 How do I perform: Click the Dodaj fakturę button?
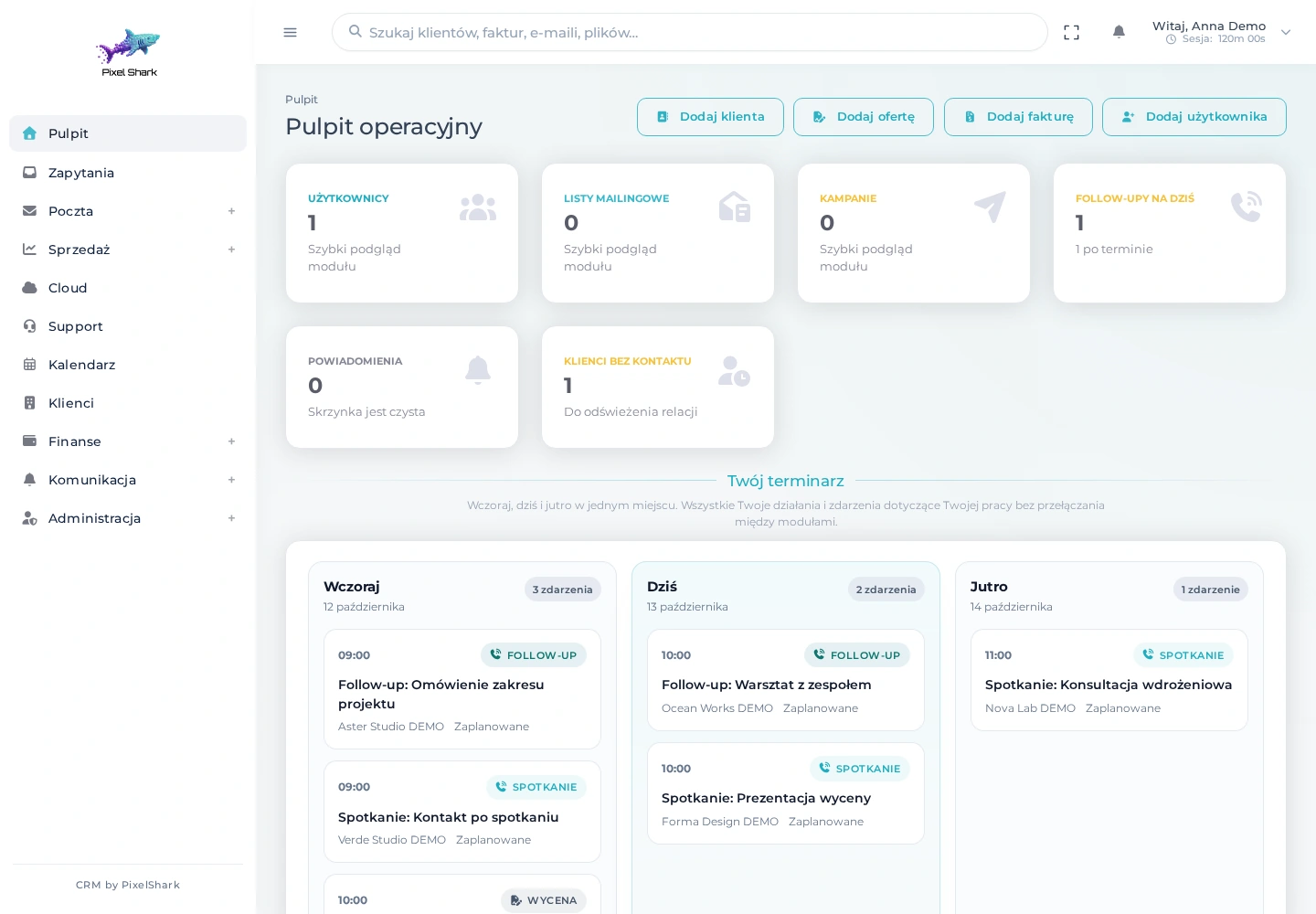click(1018, 117)
